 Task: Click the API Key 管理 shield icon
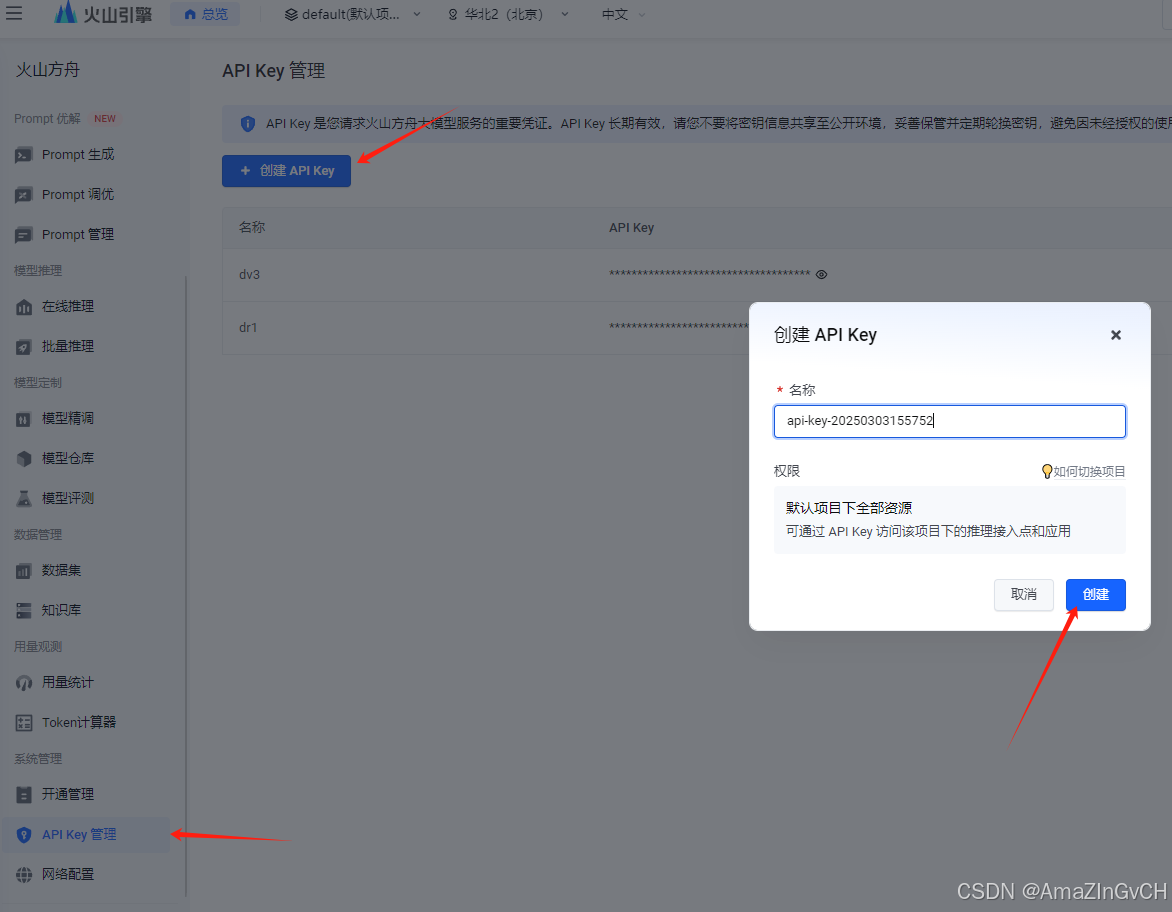click(24, 835)
